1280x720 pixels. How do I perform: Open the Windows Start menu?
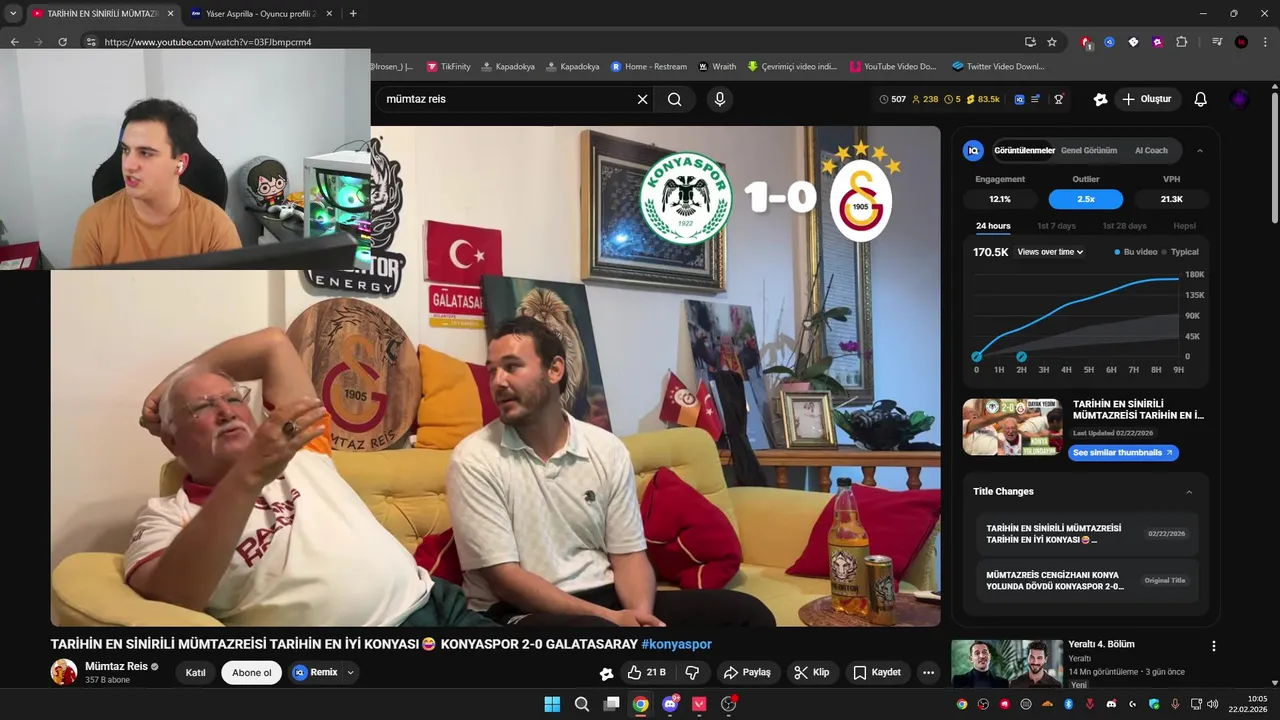[x=552, y=704]
